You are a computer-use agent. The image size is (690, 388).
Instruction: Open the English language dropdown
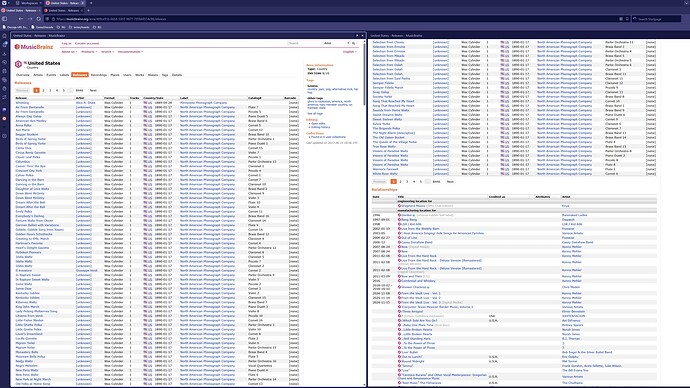coord(349,51)
